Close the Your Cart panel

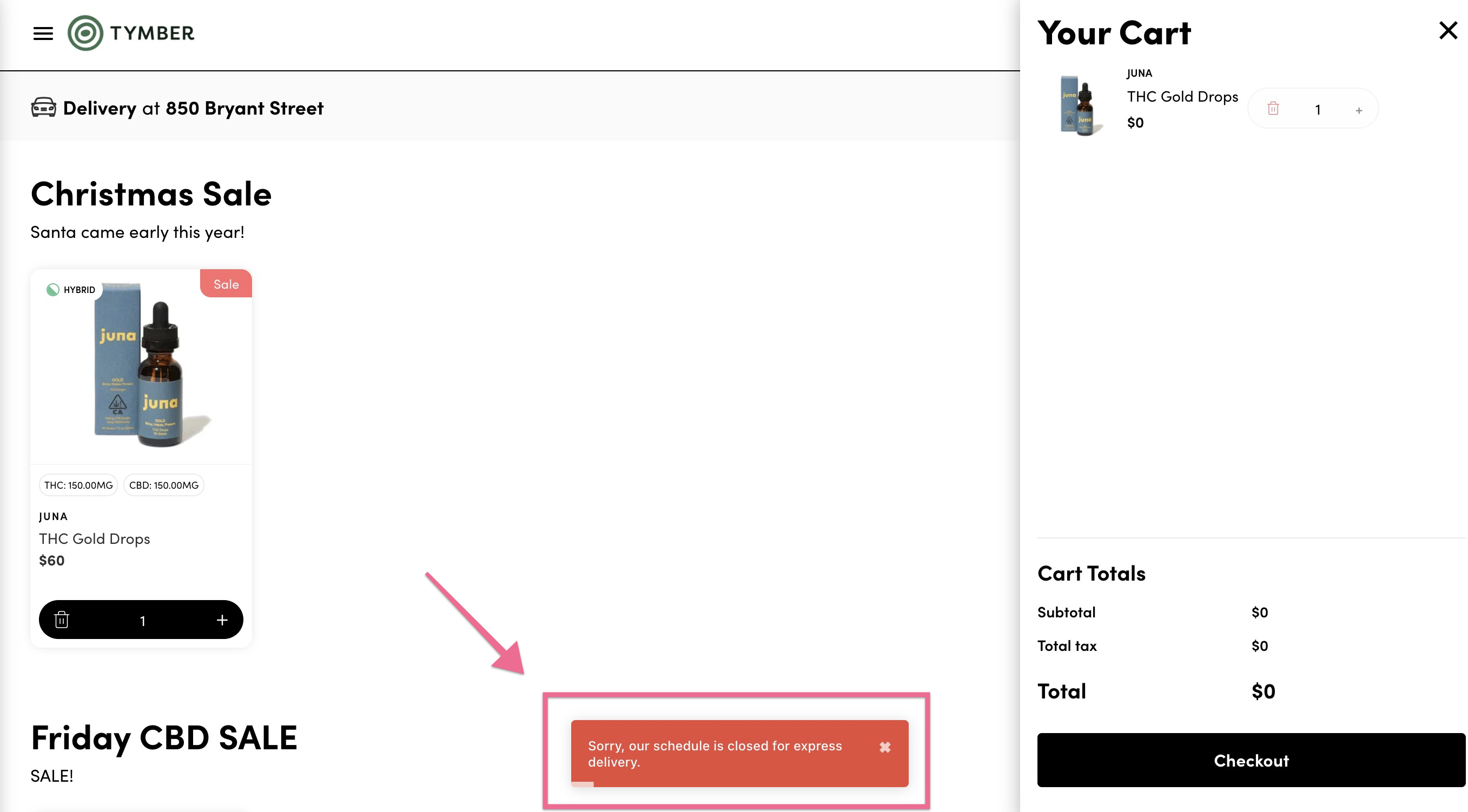[x=1447, y=30]
